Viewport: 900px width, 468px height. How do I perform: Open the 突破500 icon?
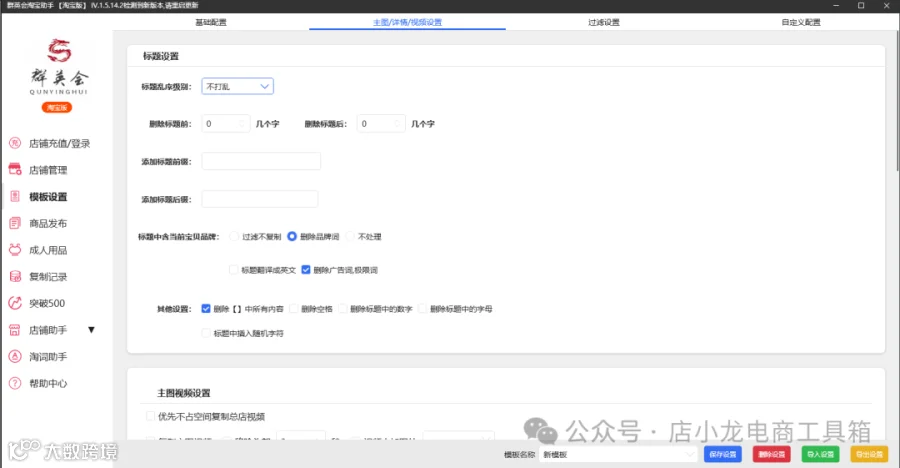click(x=15, y=303)
